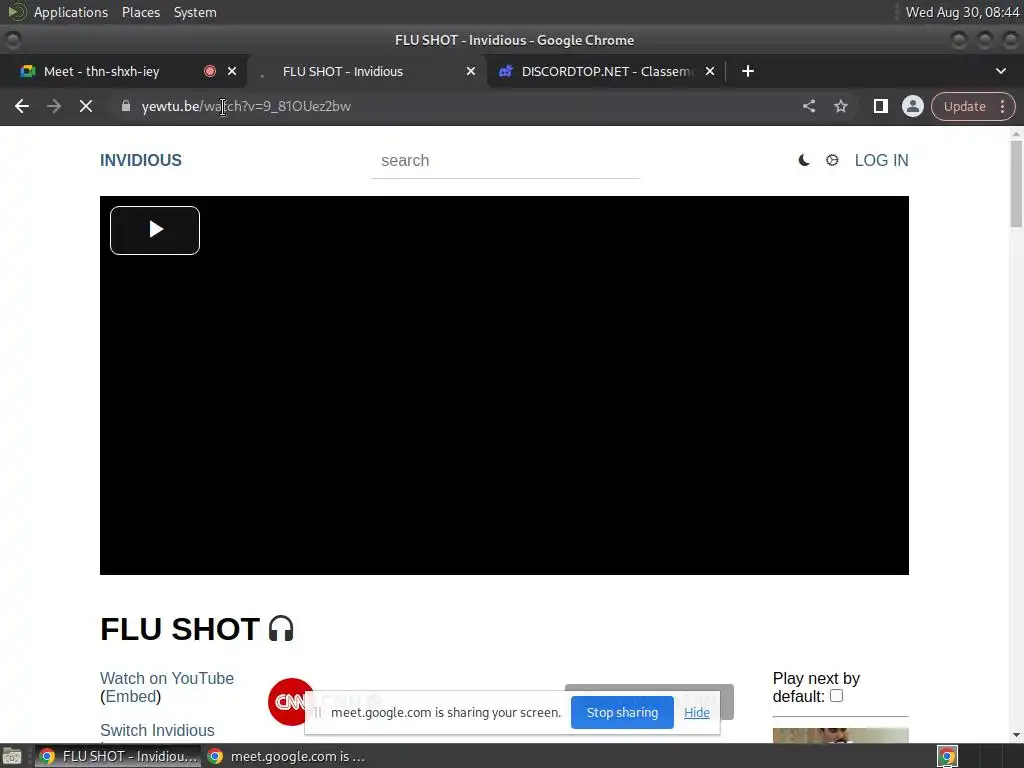Select FLU SHOT - Invidious taskbar window
The height and width of the screenshot is (768, 1024).
[x=118, y=756]
